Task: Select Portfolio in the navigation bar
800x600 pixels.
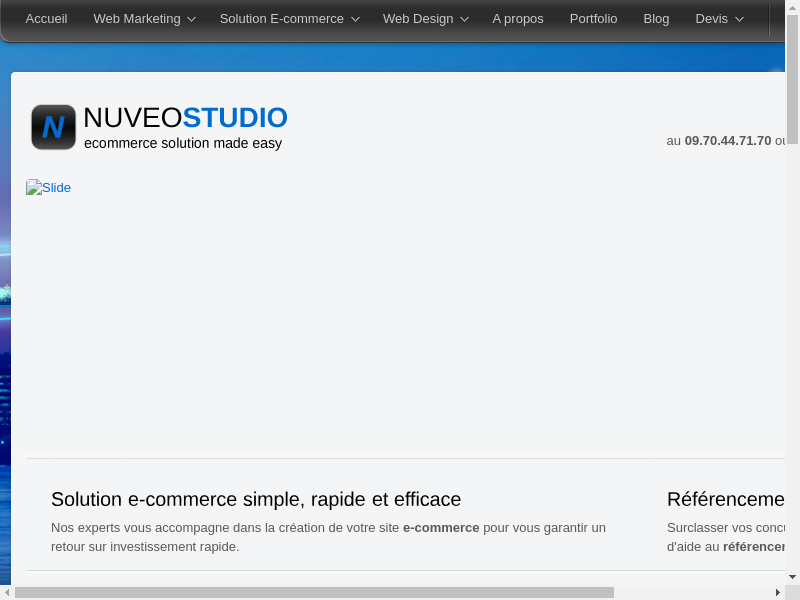Action: (x=593, y=19)
